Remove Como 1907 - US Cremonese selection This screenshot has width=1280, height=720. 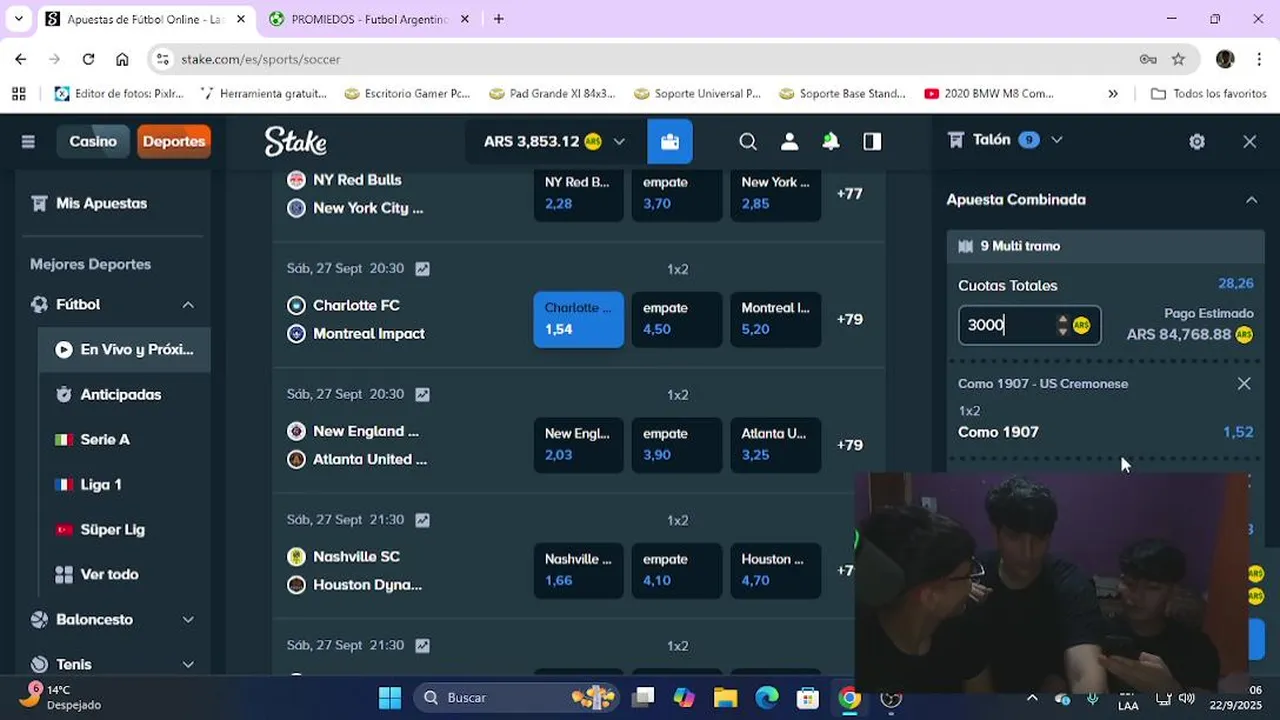[x=1244, y=384]
